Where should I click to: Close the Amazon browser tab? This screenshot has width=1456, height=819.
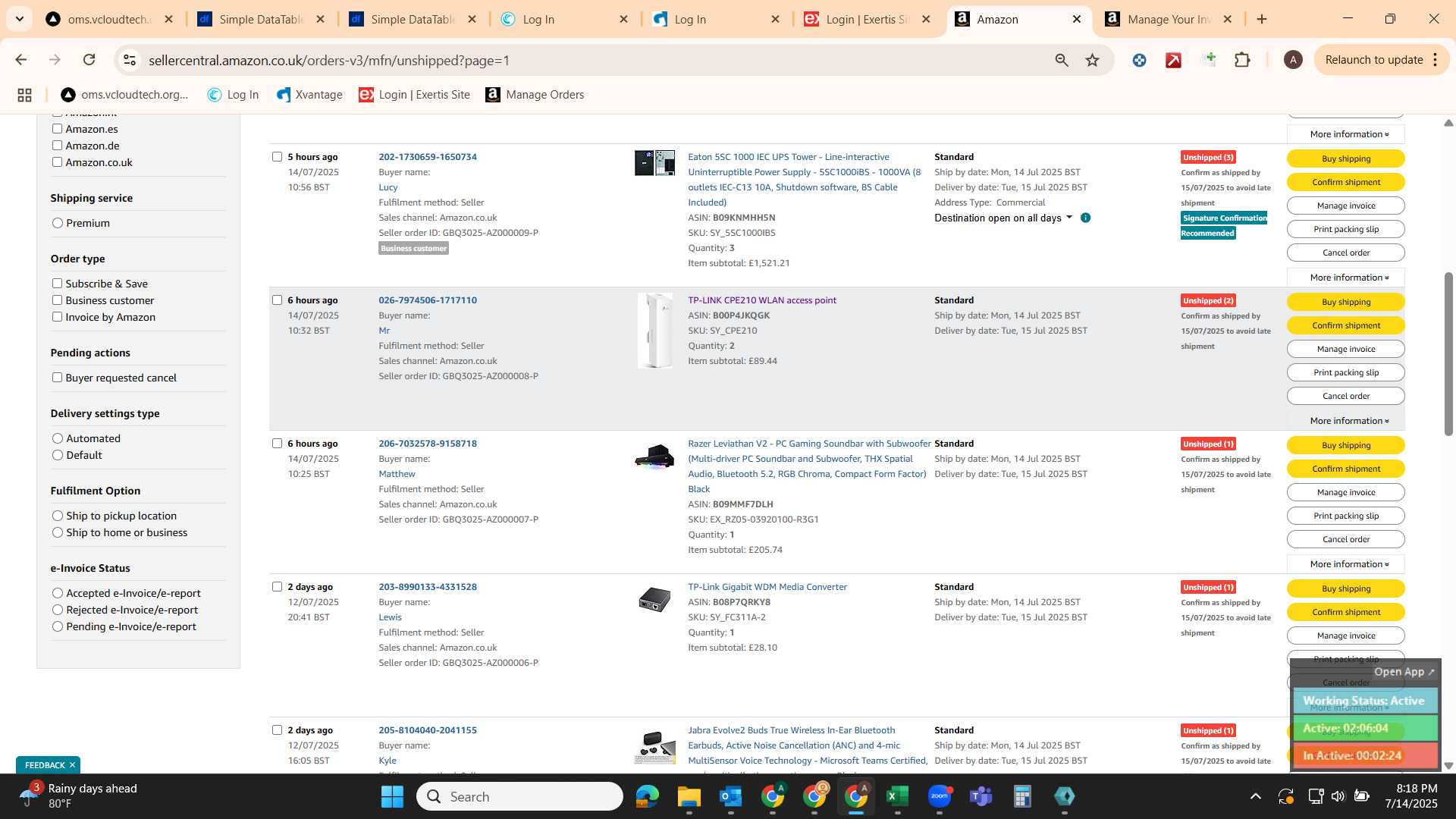tap(1076, 19)
